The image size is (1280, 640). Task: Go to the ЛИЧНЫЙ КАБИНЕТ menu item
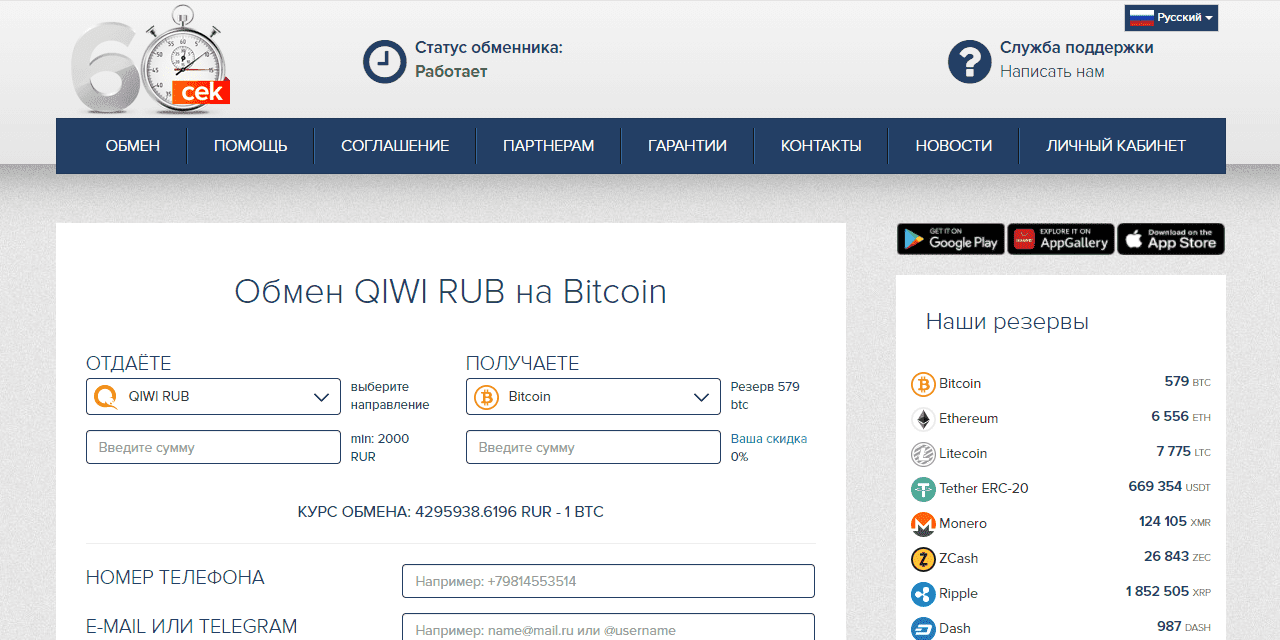[1116, 146]
